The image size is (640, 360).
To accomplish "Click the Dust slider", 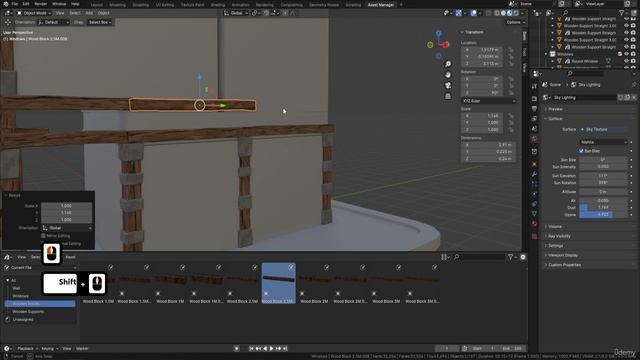I will pos(603,208).
